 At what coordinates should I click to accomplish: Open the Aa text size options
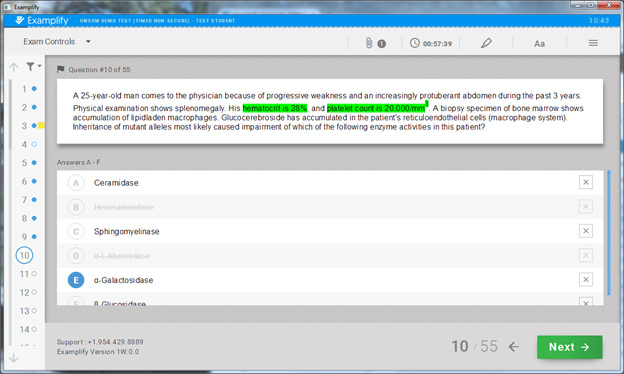tap(539, 44)
